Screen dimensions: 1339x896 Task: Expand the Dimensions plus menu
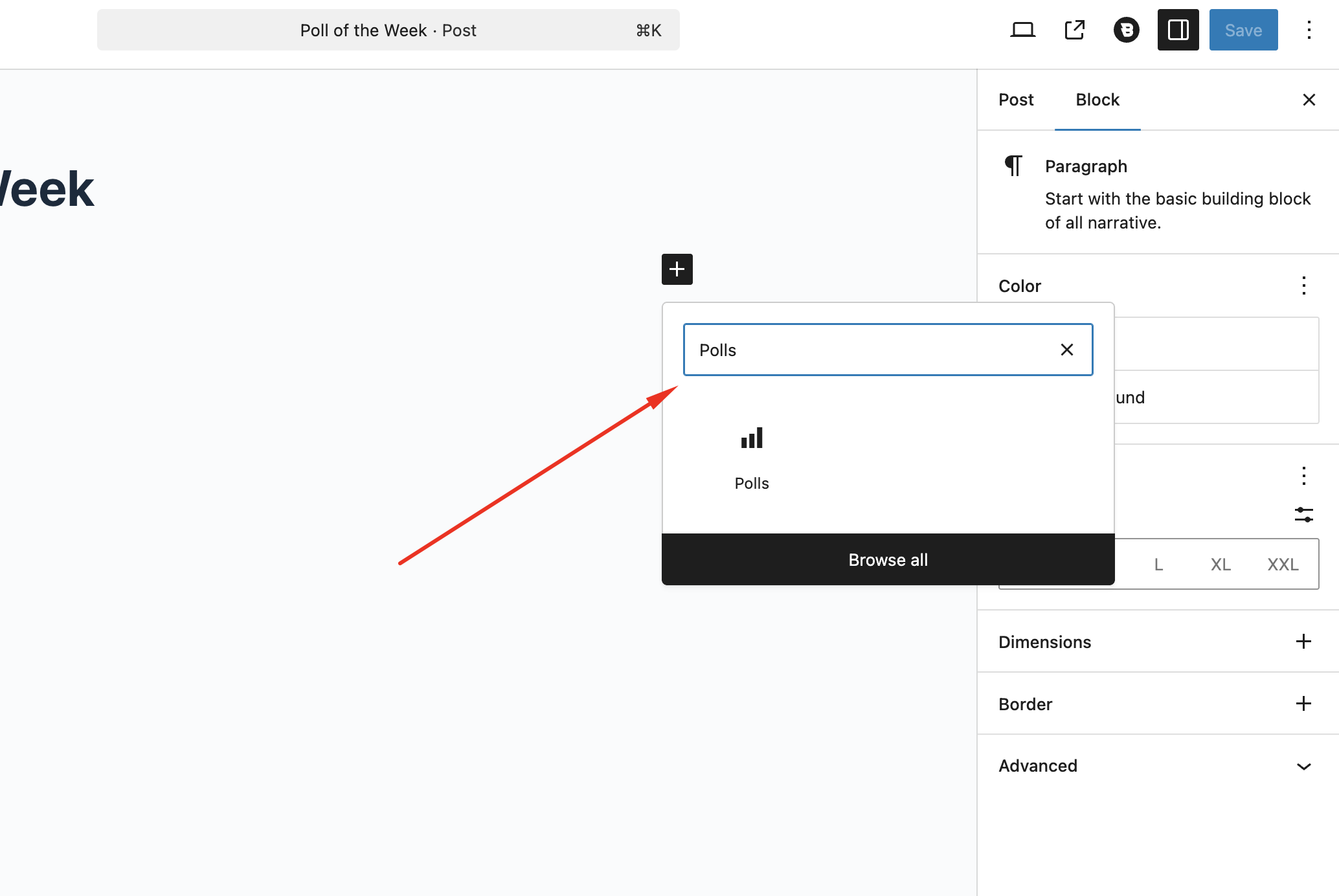(x=1303, y=642)
